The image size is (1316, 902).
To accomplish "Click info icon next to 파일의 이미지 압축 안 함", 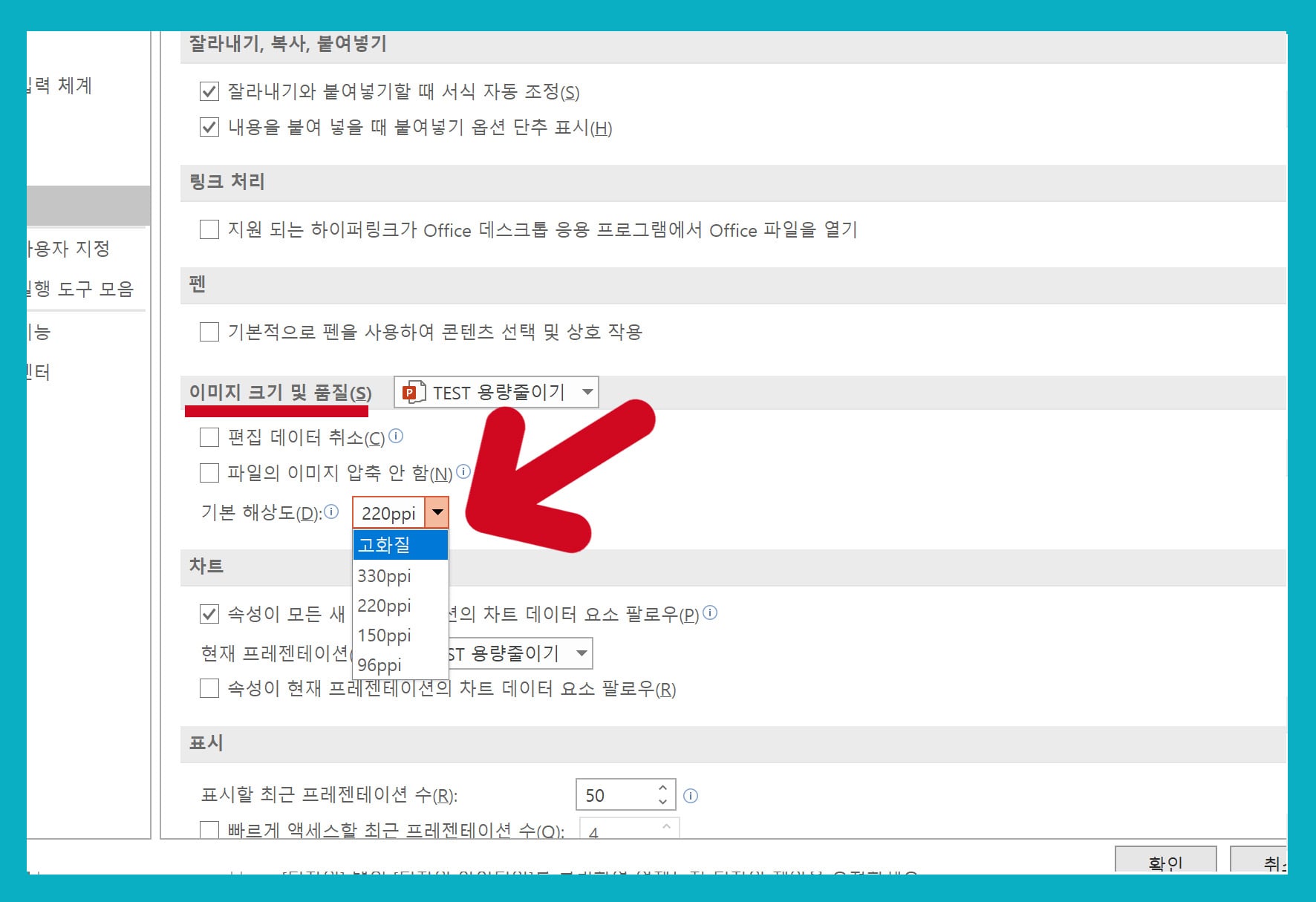I will click(463, 471).
